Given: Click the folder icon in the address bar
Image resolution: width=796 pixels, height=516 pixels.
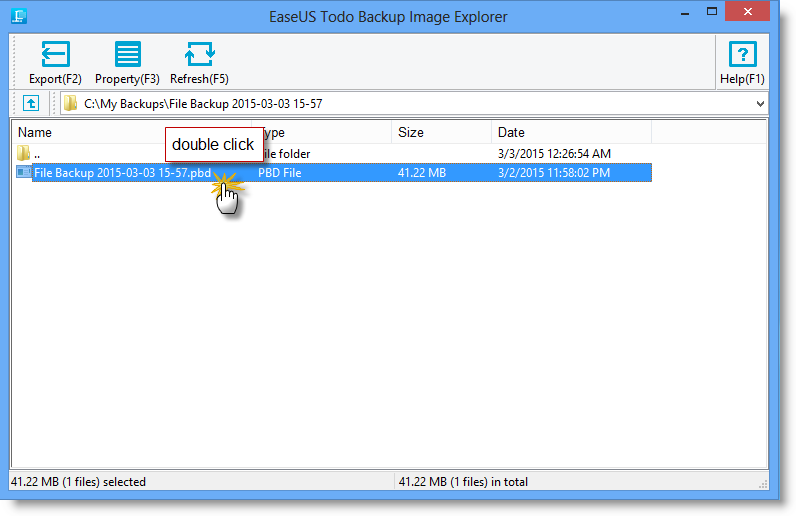Looking at the screenshot, I should tap(71, 104).
